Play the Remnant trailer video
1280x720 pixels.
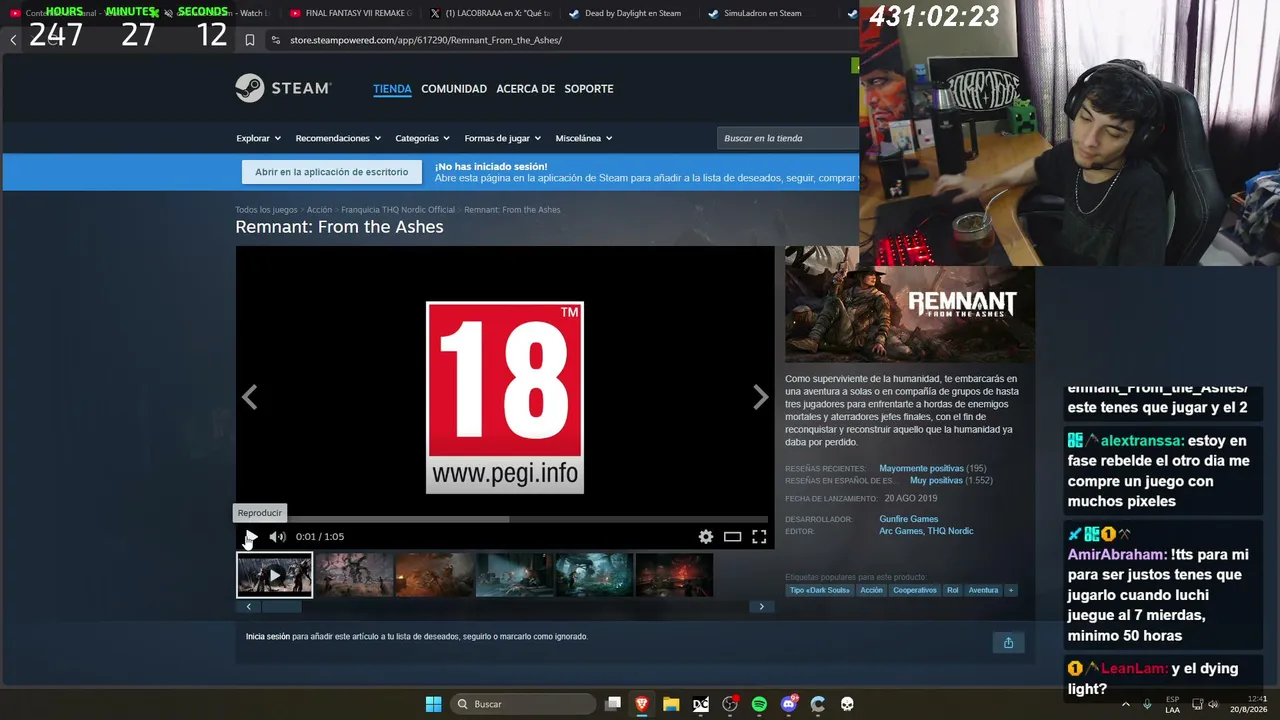pos(250,537)
